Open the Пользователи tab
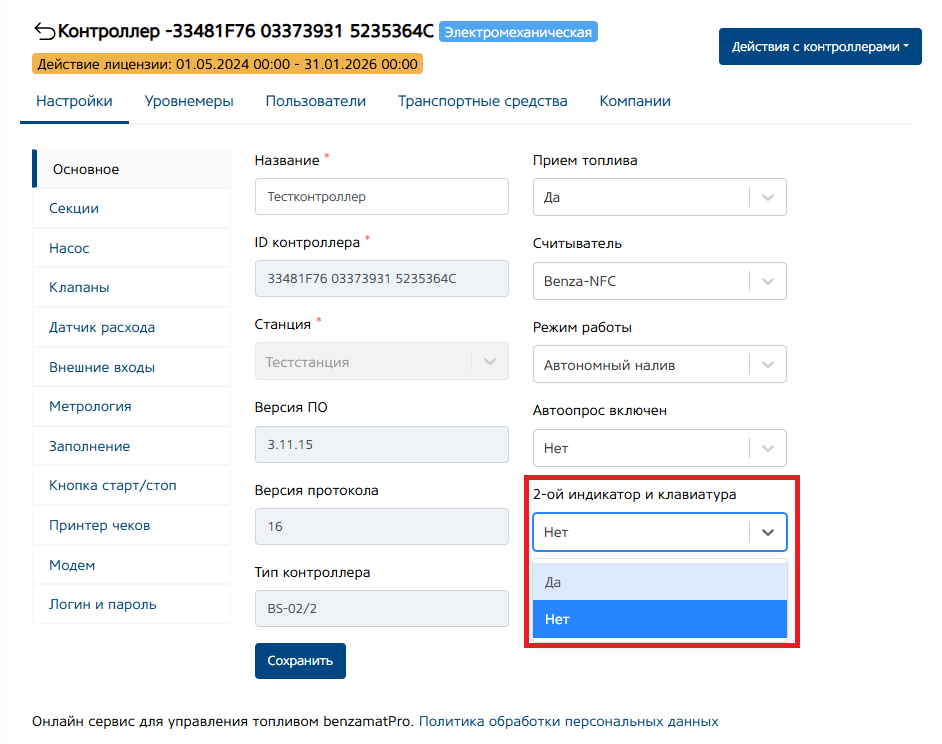The image size is (942, 744). pos(315,101)
